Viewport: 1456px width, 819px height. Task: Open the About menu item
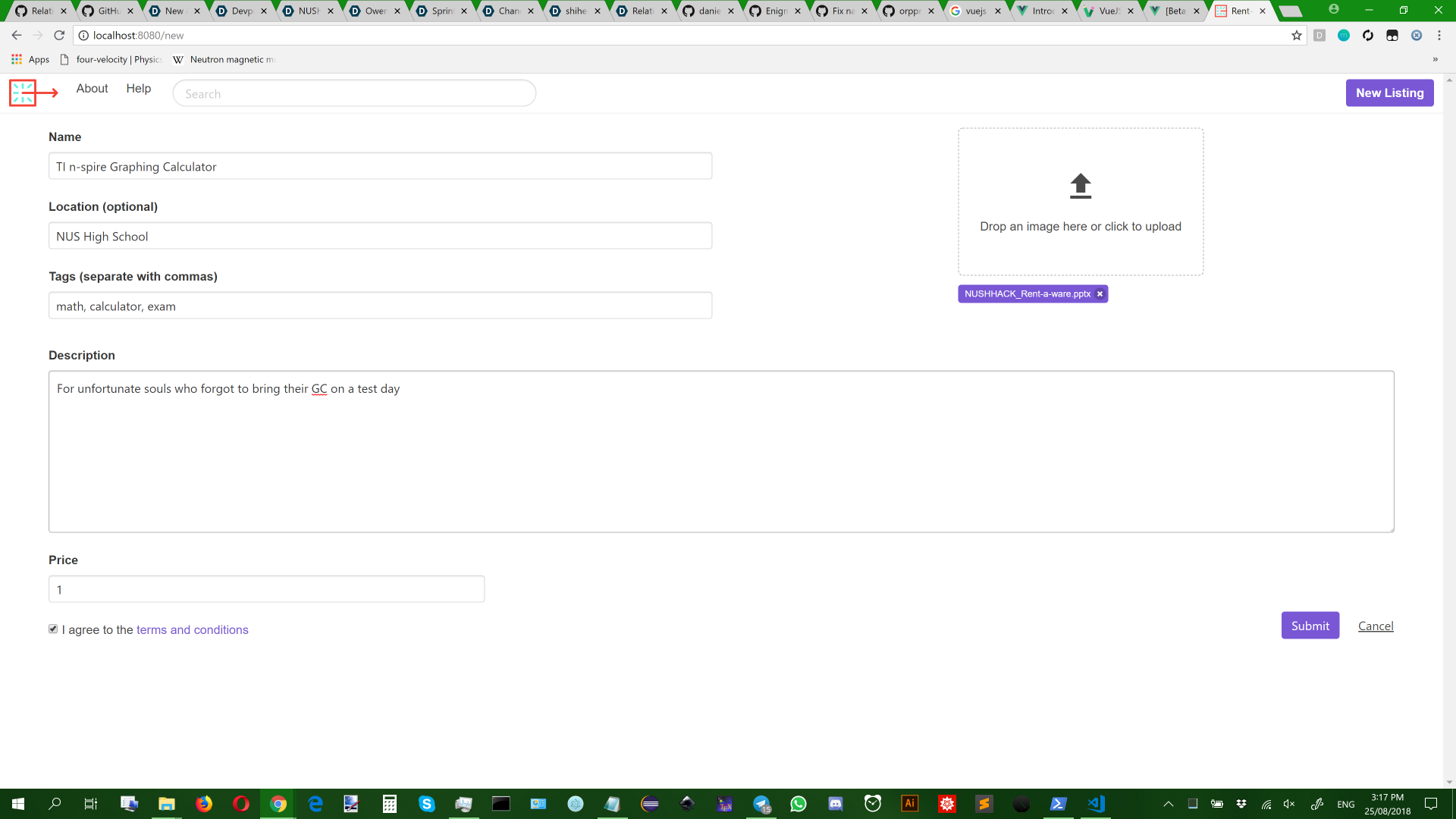pos(92,88)
